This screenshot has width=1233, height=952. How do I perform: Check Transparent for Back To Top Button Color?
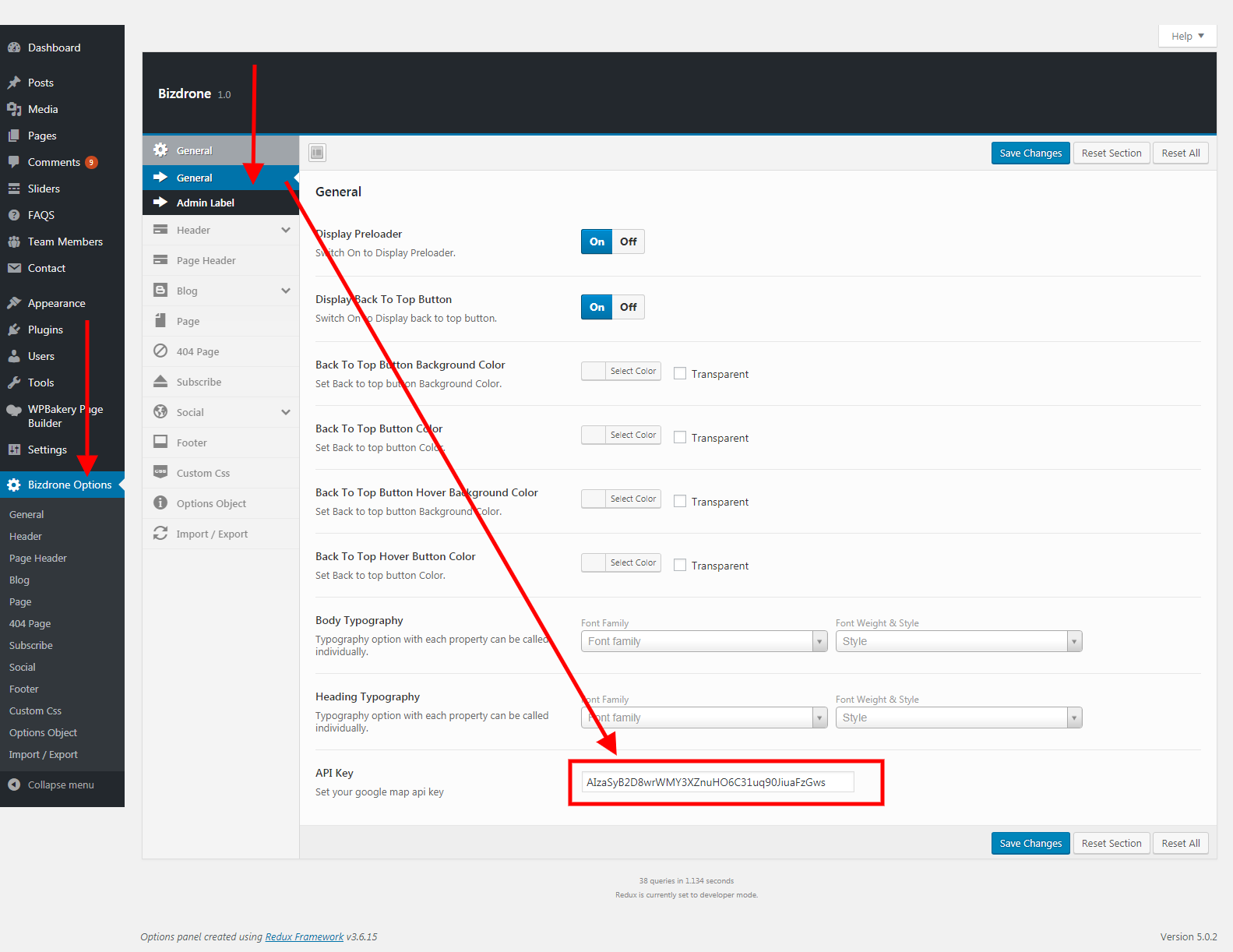tap(680, 438)
